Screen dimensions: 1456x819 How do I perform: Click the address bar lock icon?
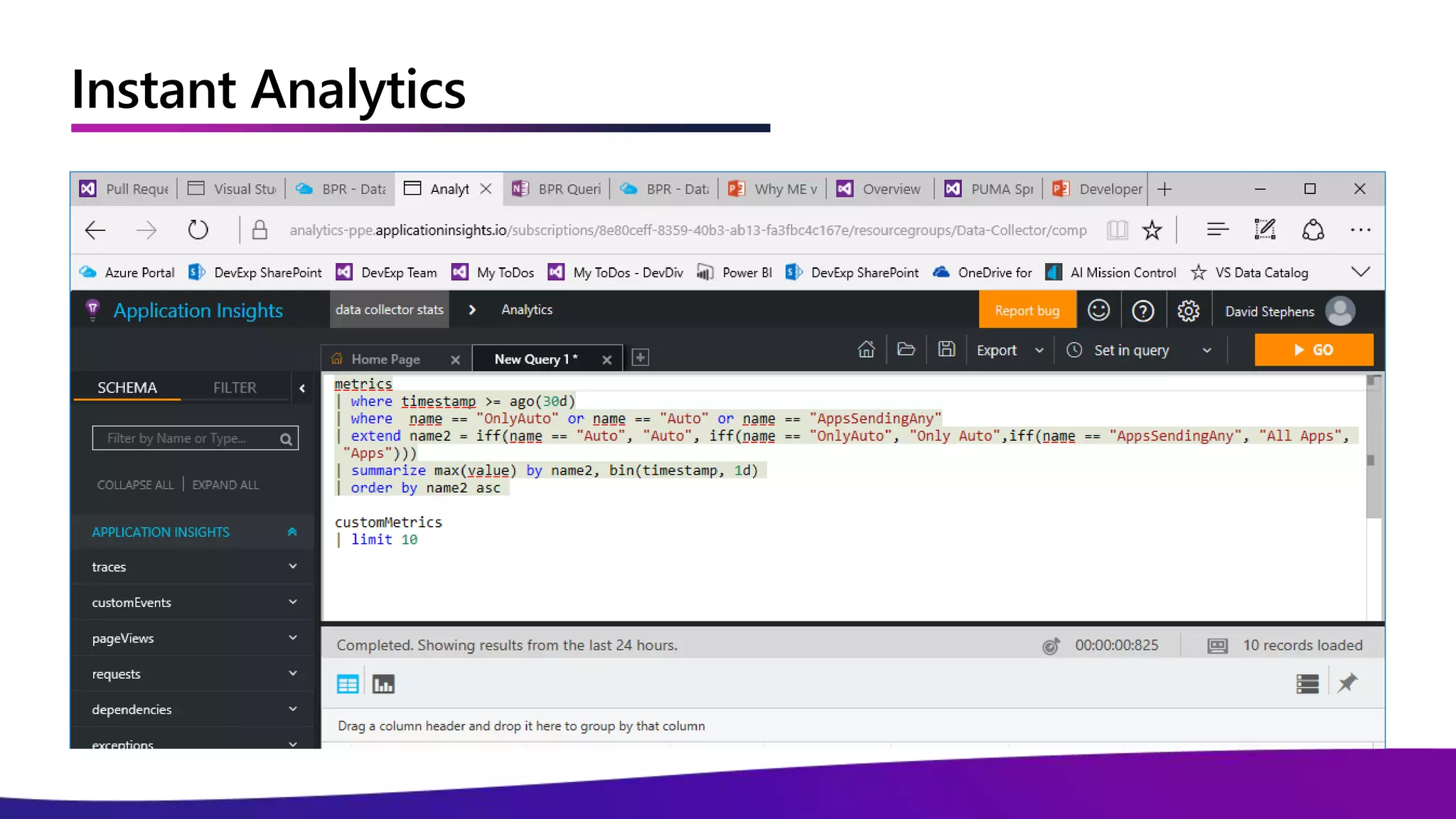259,230
